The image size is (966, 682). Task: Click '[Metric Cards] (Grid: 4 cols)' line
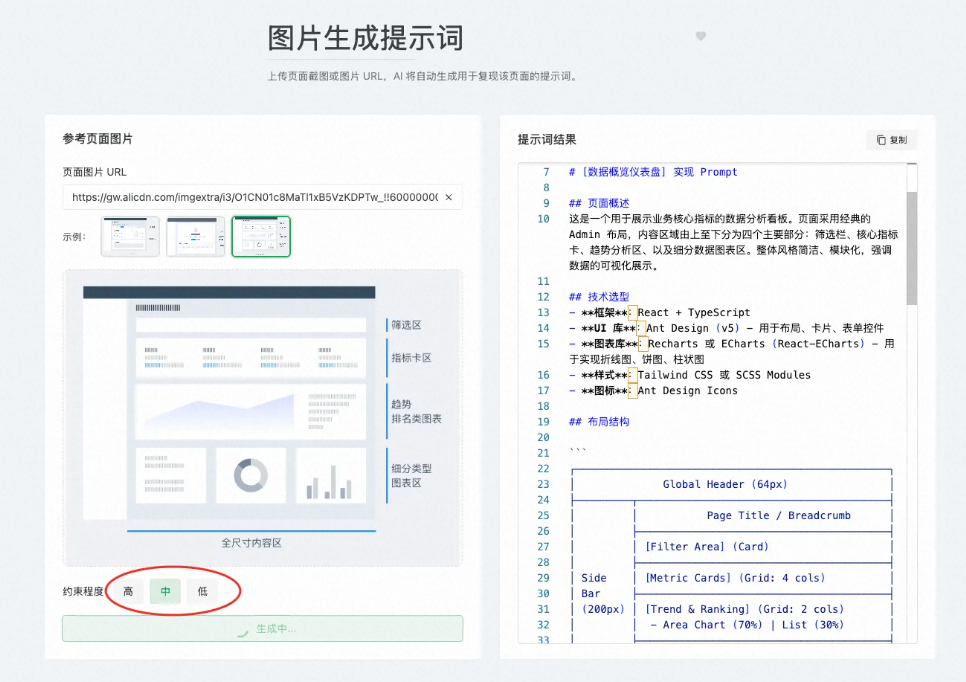735,578
